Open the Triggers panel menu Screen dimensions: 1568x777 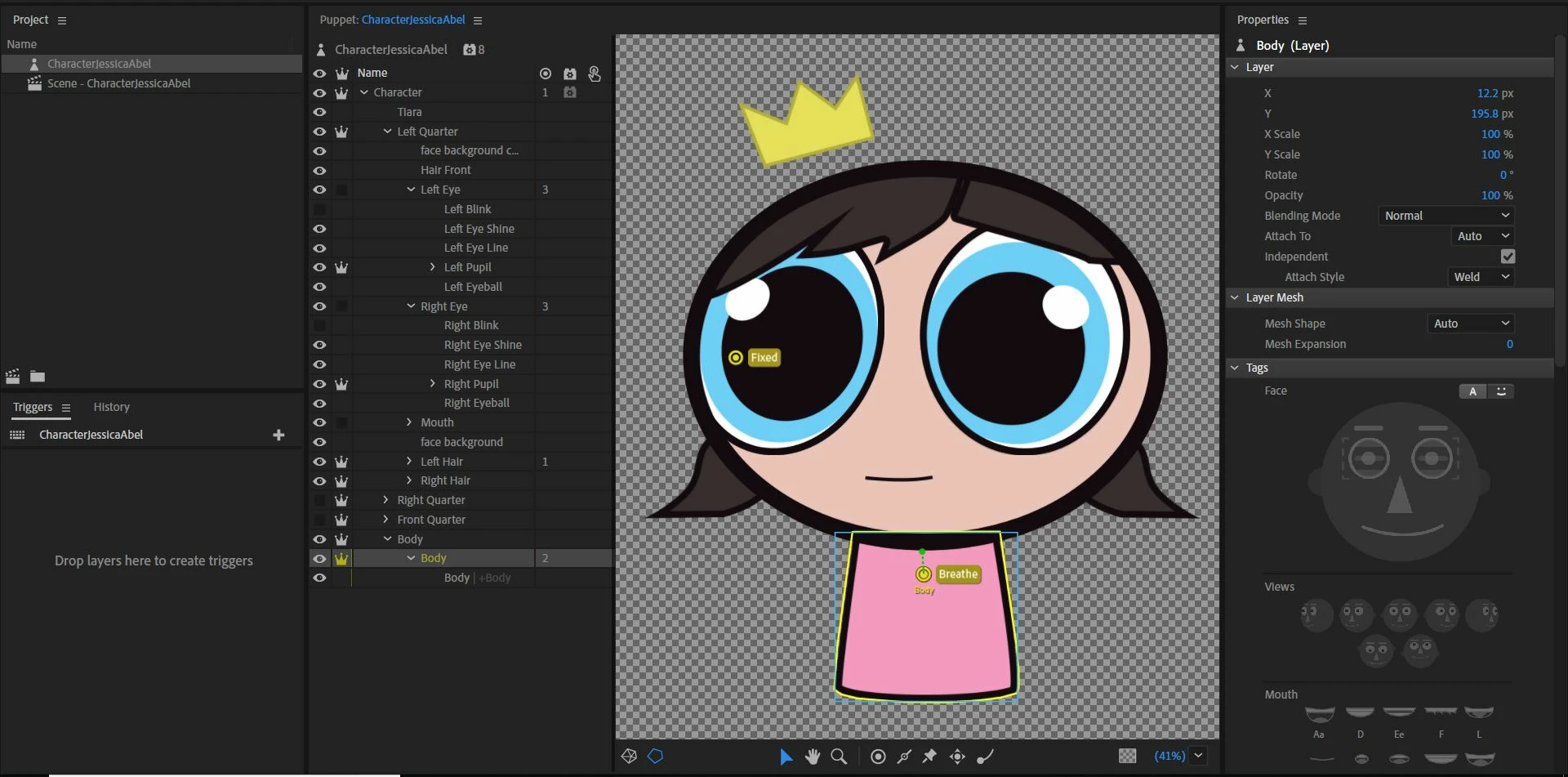coord(66,408)
